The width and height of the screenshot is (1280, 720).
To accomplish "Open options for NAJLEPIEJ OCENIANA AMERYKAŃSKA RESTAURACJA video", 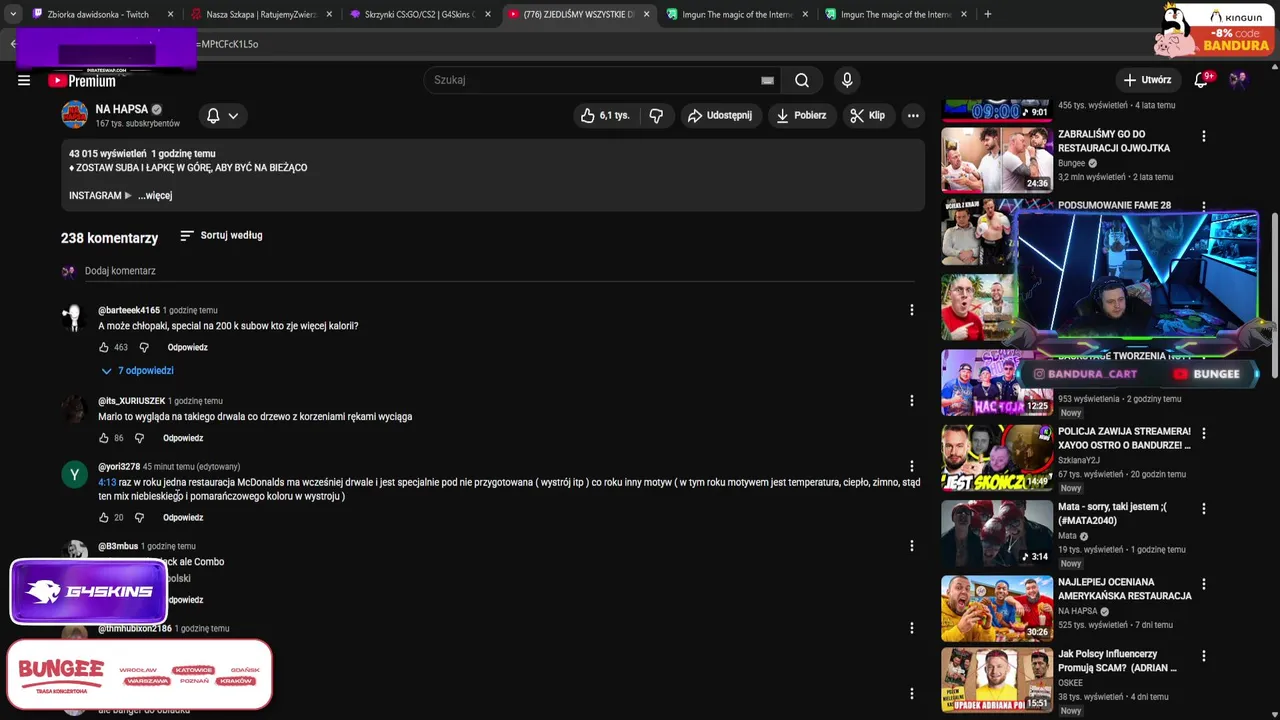I will (x=1203, y=584).
